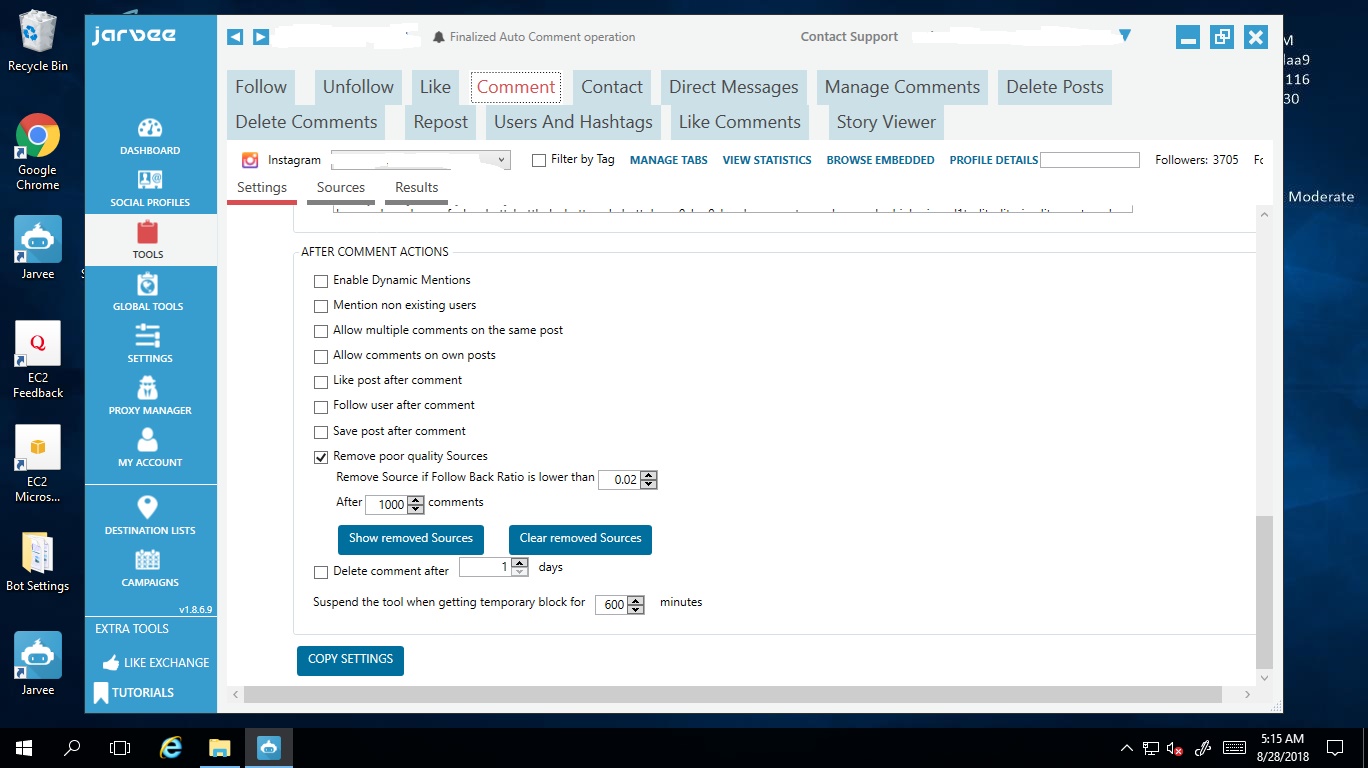This screenshot has height=768, width=1368.
Task: Switch to the Sources sub-tab
Action: pos(341,188)
